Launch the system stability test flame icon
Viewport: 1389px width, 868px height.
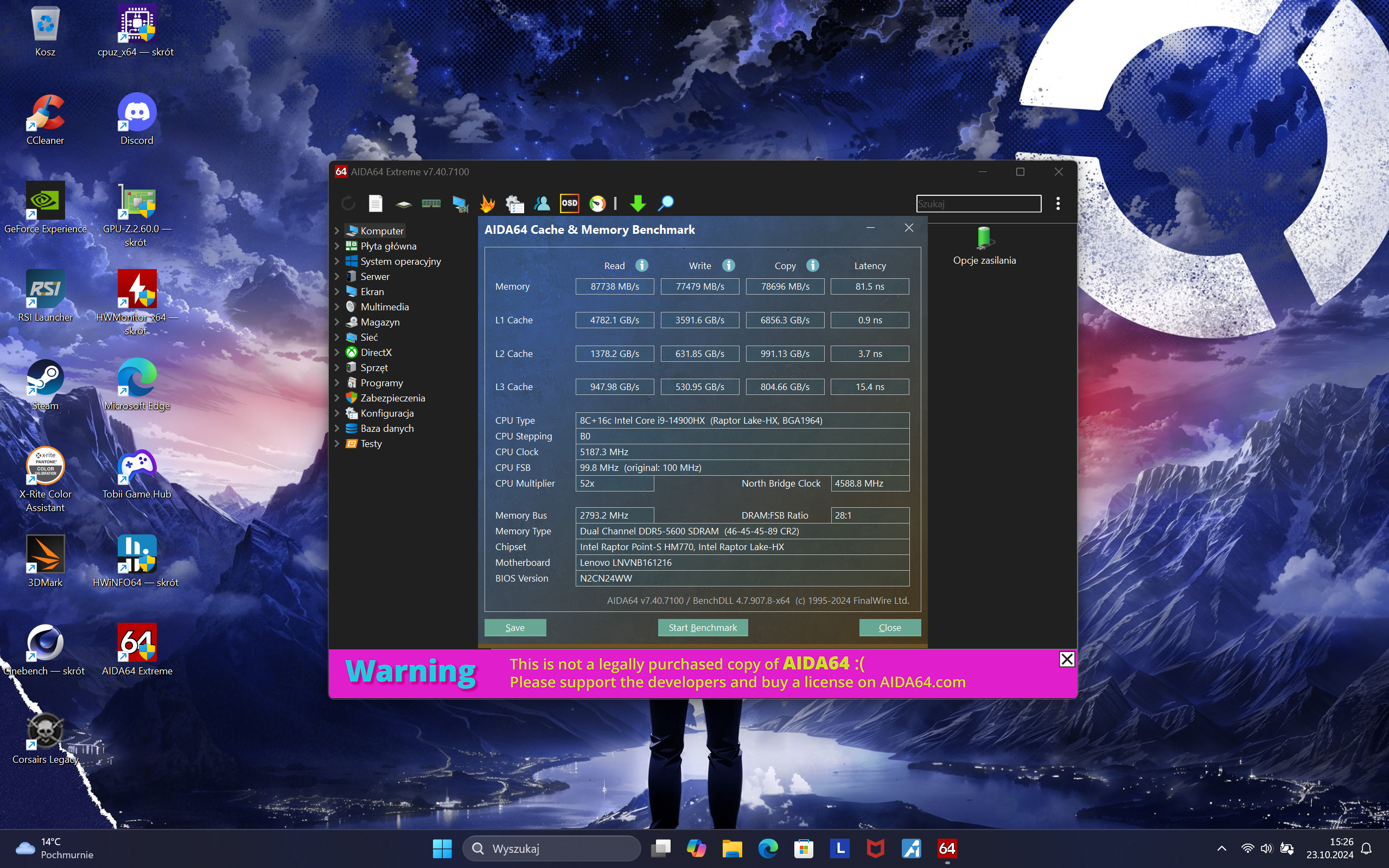click(x=487, y=203)
